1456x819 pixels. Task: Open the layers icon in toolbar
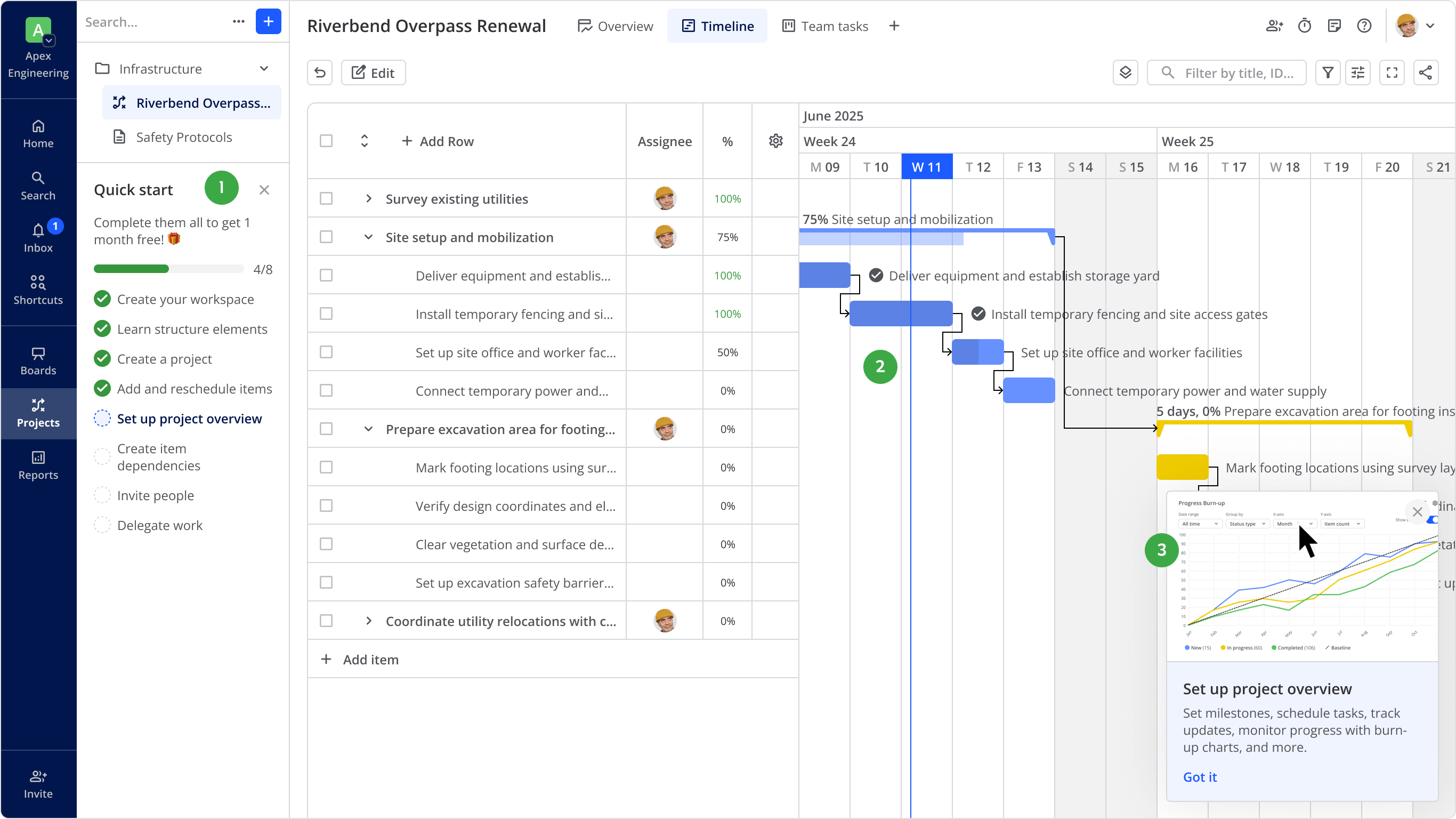pos(1125,73)
